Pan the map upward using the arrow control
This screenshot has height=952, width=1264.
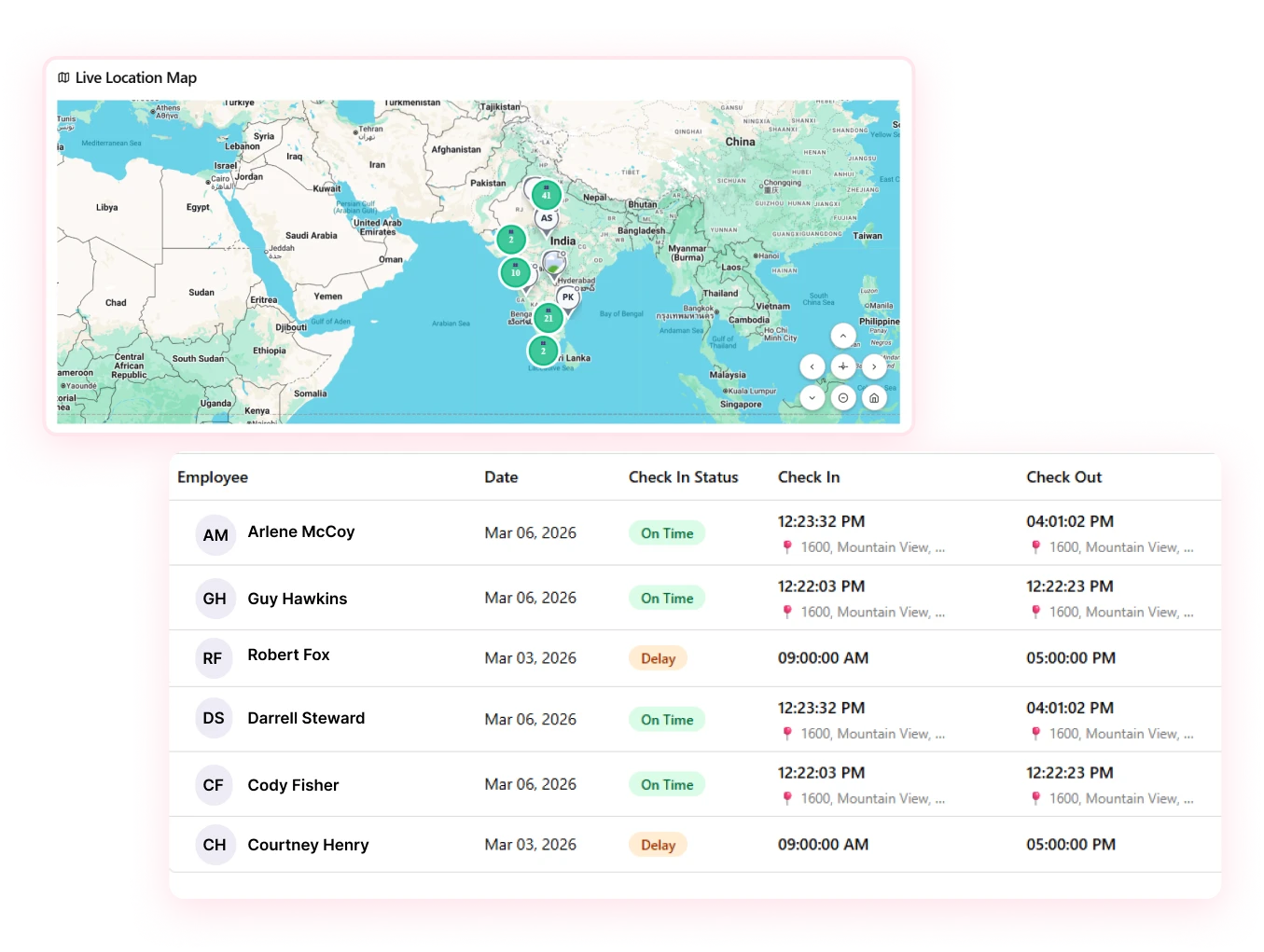842,336
